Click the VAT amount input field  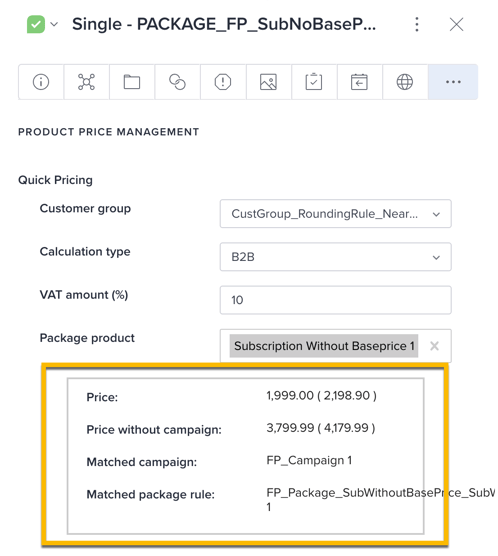click(x=336, y=300)
